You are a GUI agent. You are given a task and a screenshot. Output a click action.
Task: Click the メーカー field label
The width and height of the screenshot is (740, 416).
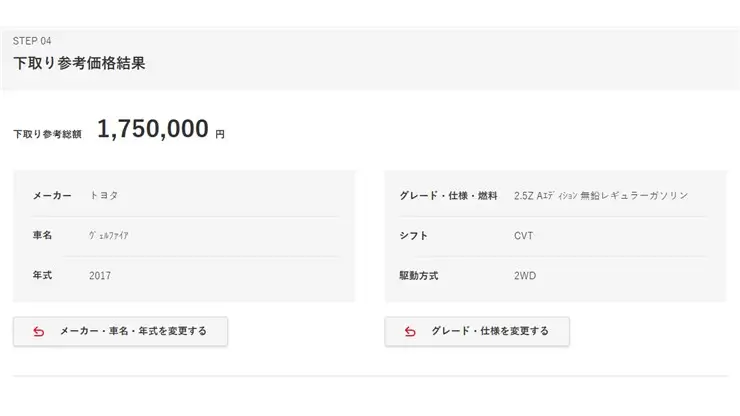point(52,195)
